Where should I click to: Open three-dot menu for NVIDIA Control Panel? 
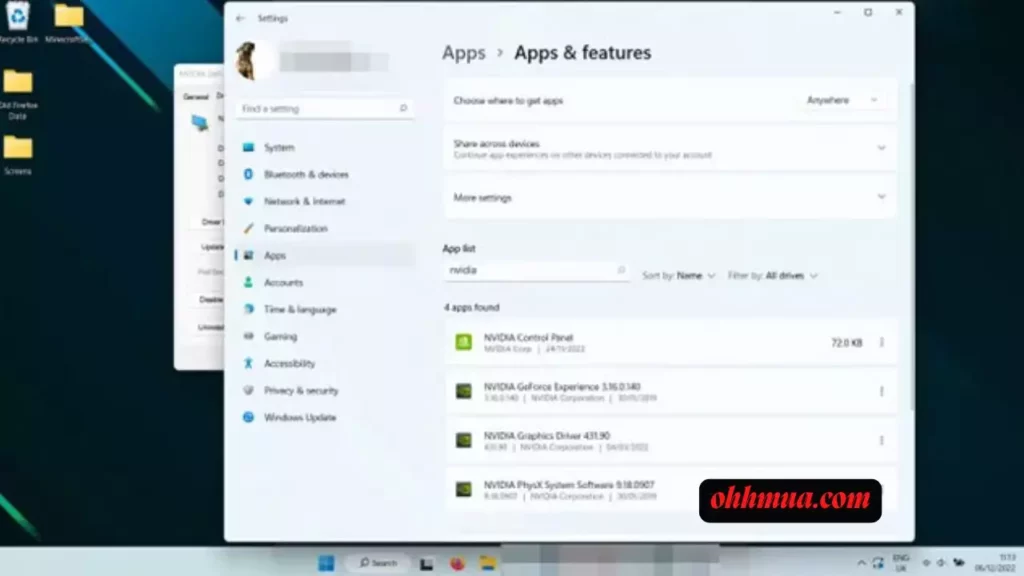tap(882, 342)
